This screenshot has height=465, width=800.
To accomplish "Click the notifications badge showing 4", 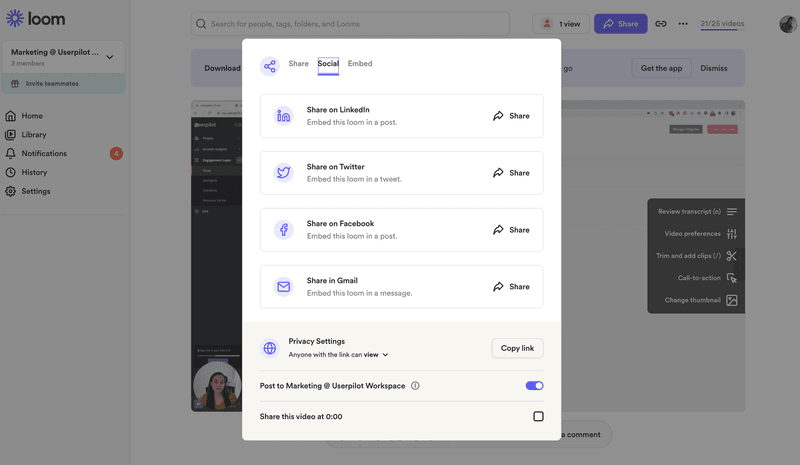I will [116, 154].
